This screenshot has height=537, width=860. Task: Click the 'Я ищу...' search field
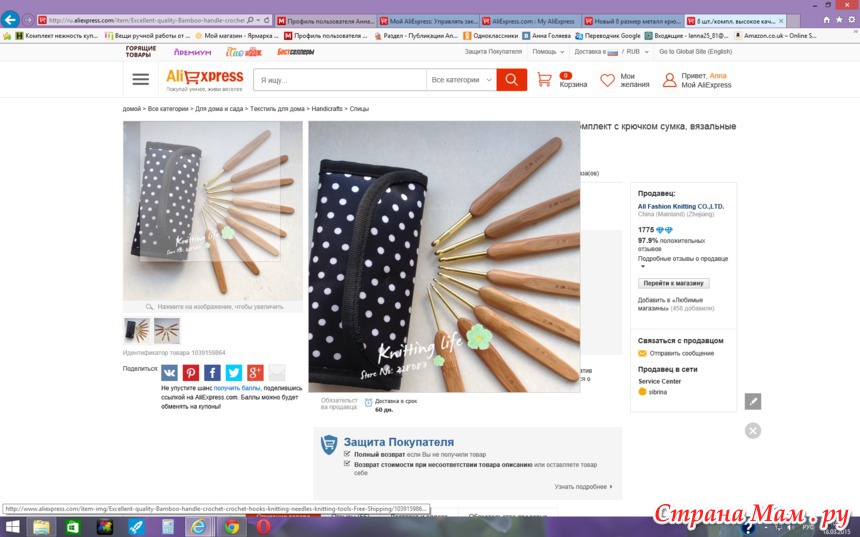click(340, 80)
